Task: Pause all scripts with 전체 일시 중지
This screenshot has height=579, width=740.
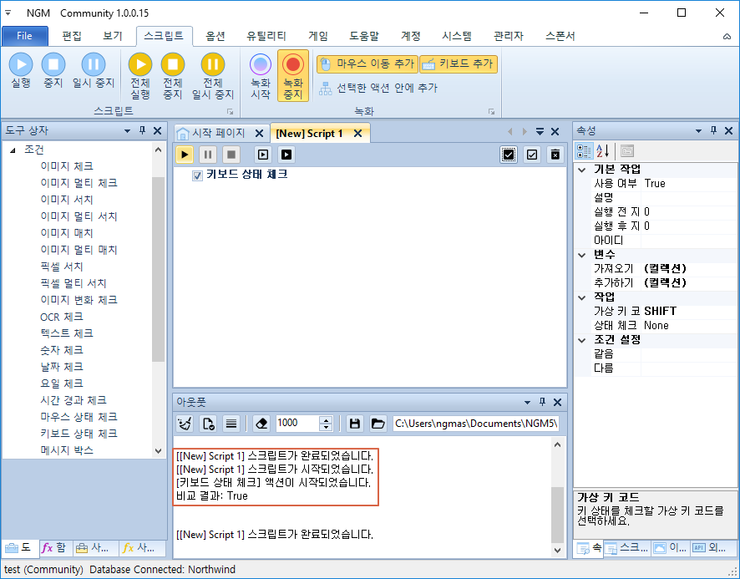Action: coord(213,76)
